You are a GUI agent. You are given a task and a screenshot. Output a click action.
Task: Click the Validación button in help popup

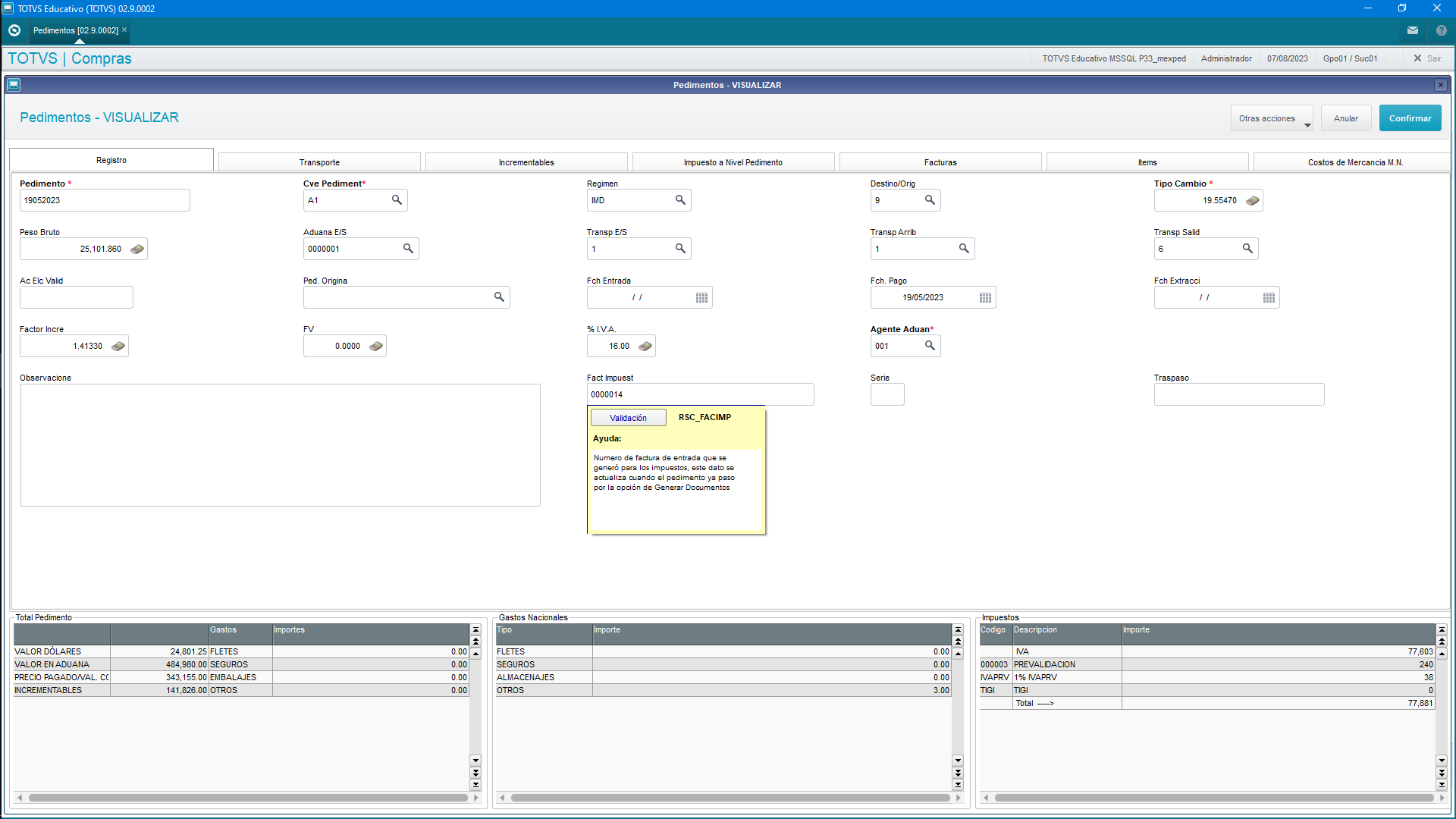628,418
